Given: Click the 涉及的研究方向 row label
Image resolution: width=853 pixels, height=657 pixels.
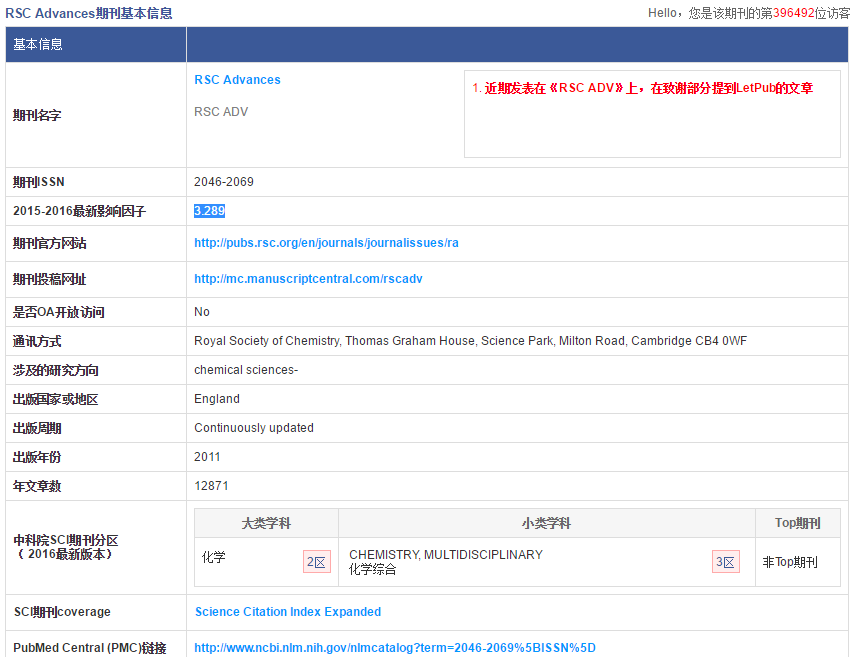Looking at the screenshot, I should coord(55,370).
